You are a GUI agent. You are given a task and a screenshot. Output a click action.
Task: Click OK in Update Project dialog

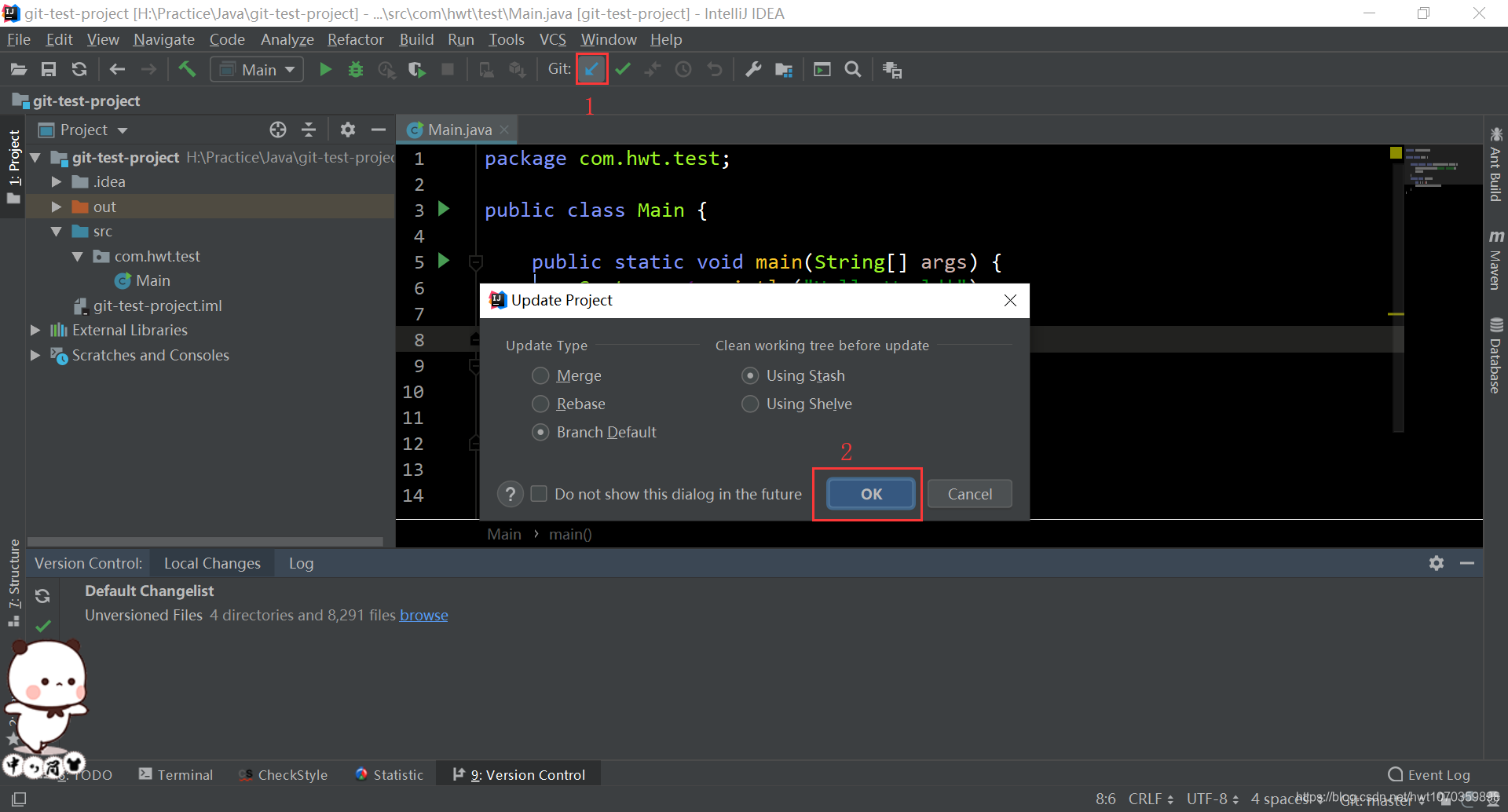click(x=871, y=494)
